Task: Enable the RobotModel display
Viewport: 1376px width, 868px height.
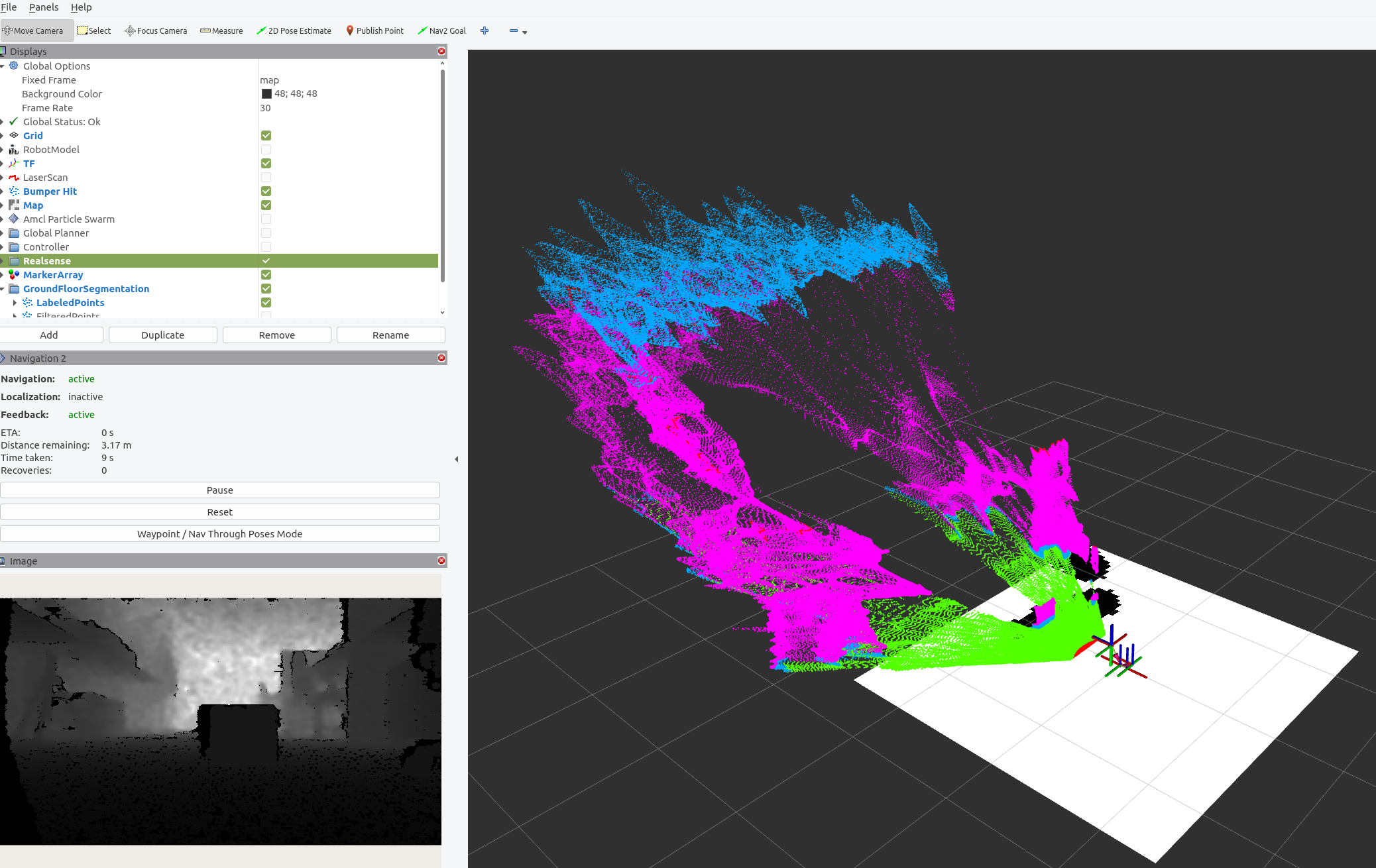Action: [266, 149]
